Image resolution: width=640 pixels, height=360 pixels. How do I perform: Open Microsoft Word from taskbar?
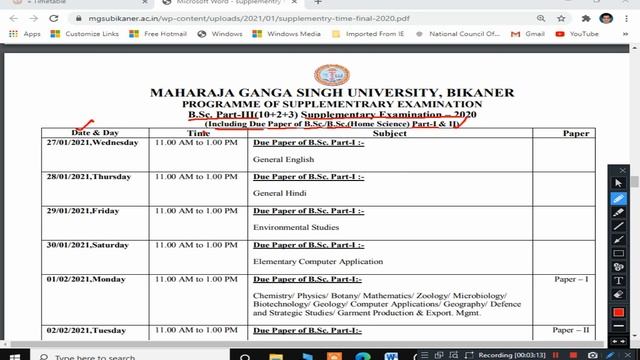click(x=391, y=356)
